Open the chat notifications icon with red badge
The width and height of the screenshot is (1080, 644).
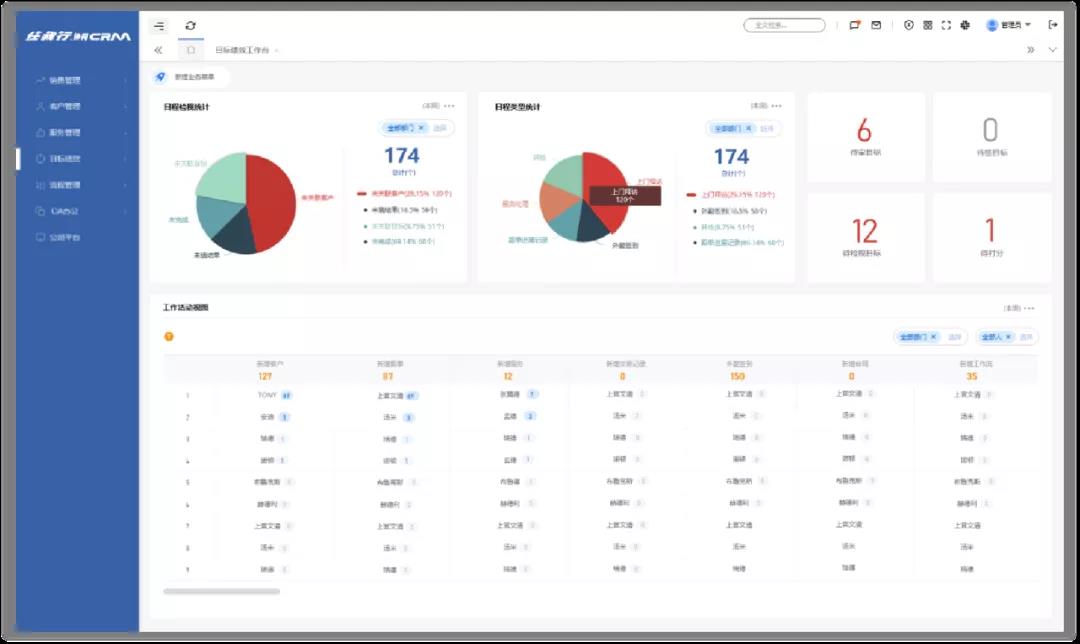coord(854,25)
